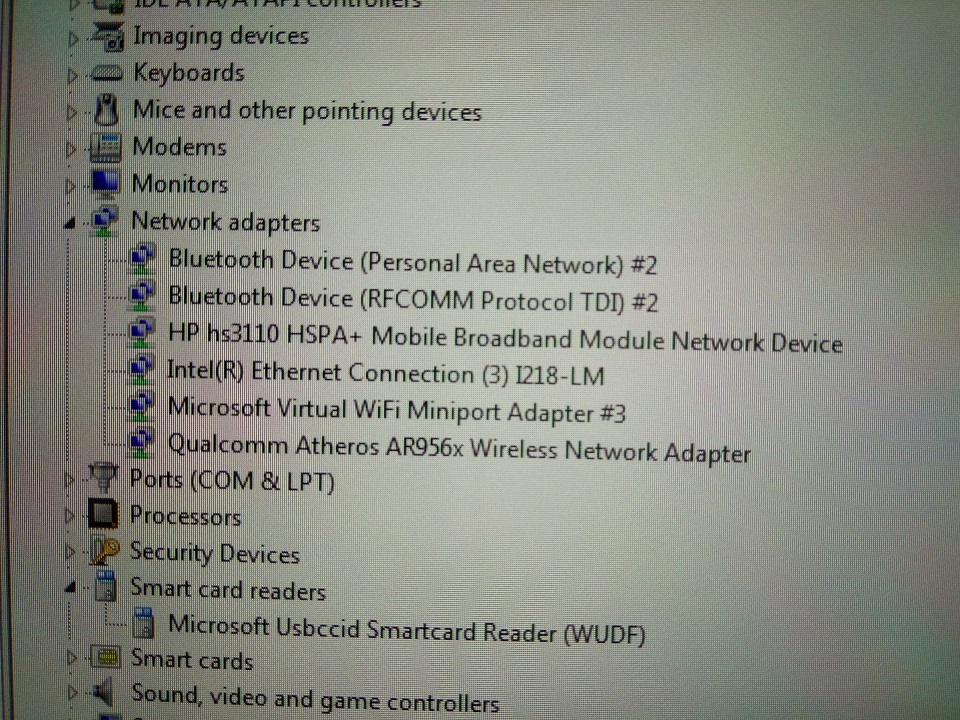Collapse the Network adapters category
This screenshot has width=960, height=720.
[70, 223]
